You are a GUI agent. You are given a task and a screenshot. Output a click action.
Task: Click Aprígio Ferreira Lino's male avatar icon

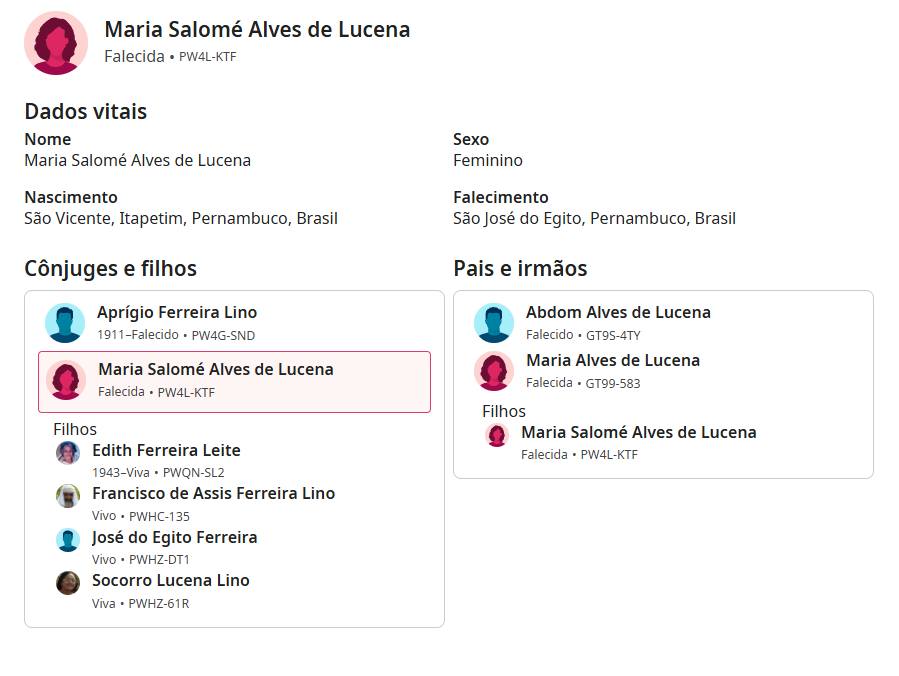[x=65, y=323]
